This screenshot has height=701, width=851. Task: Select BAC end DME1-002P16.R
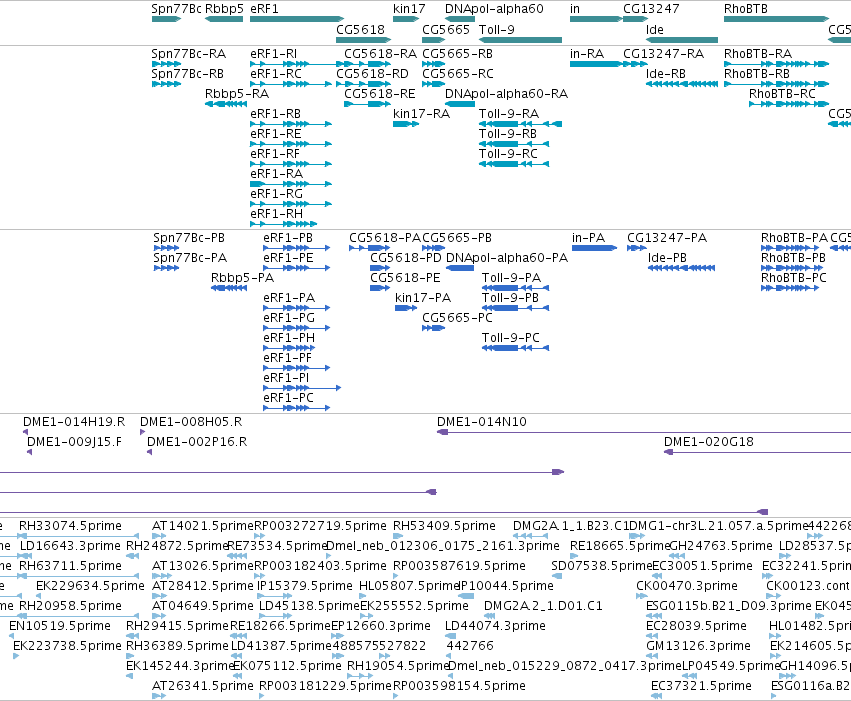150,453
